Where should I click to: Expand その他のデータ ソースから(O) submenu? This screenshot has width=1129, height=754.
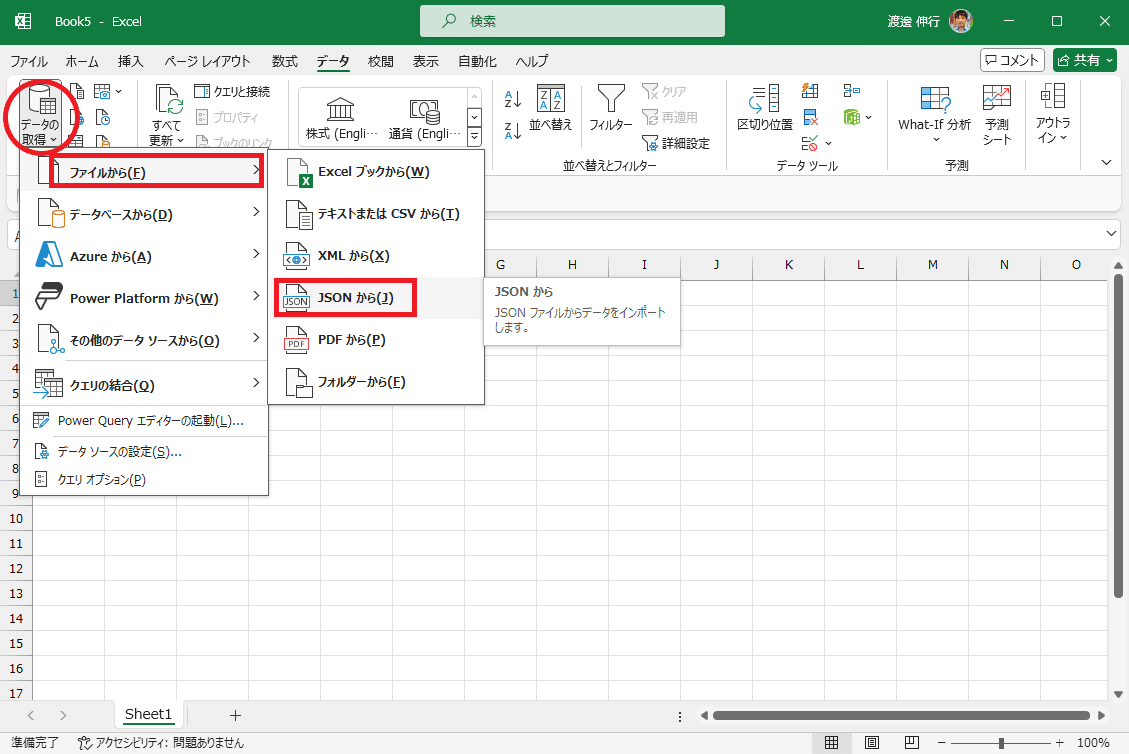pyautogui.click(x=144, y=340)
